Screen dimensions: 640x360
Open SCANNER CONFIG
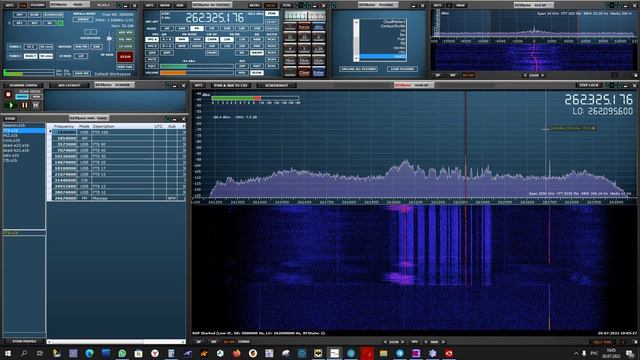[x=24, y=85]
